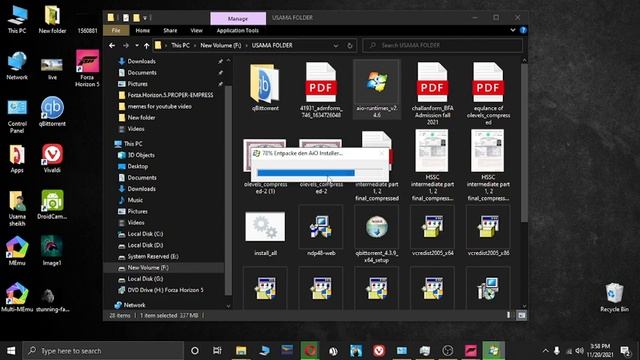The height and width of the screenshot is (360, 640).
Task: Expand the New Volume (F:) breadcrumb chevron
Action: (247, 46)
